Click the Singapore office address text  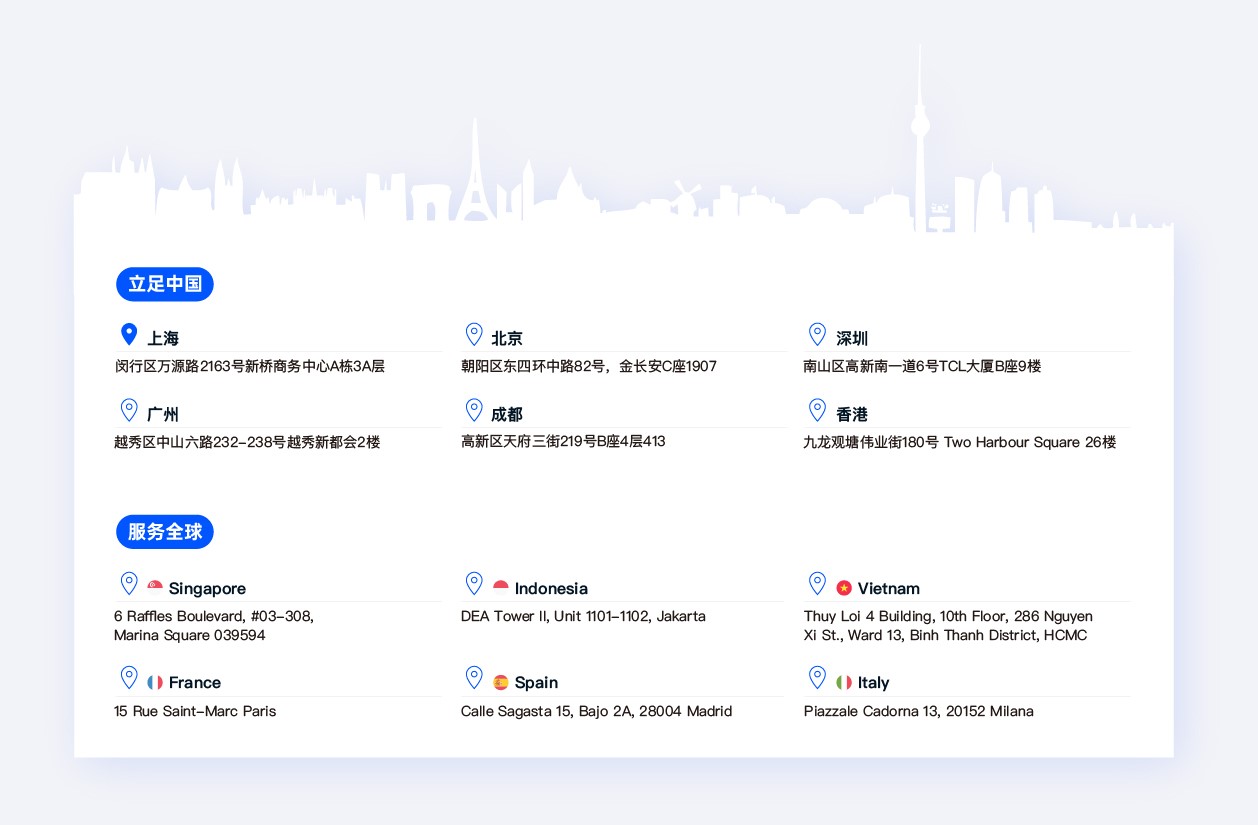[213, 625]
